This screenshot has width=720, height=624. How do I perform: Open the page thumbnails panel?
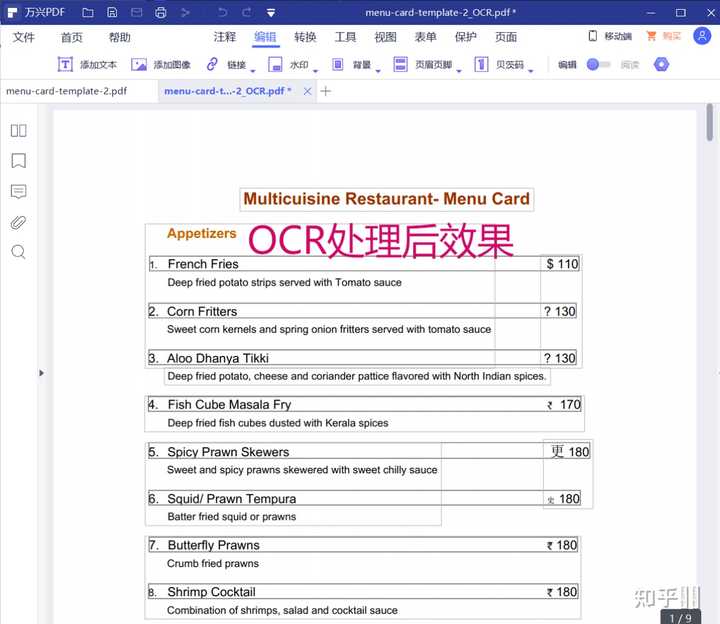18,131
